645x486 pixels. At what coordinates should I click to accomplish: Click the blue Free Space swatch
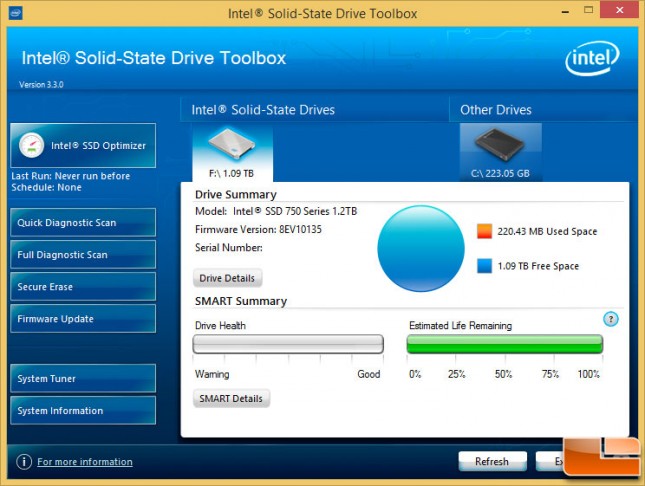tap(484, 266)
